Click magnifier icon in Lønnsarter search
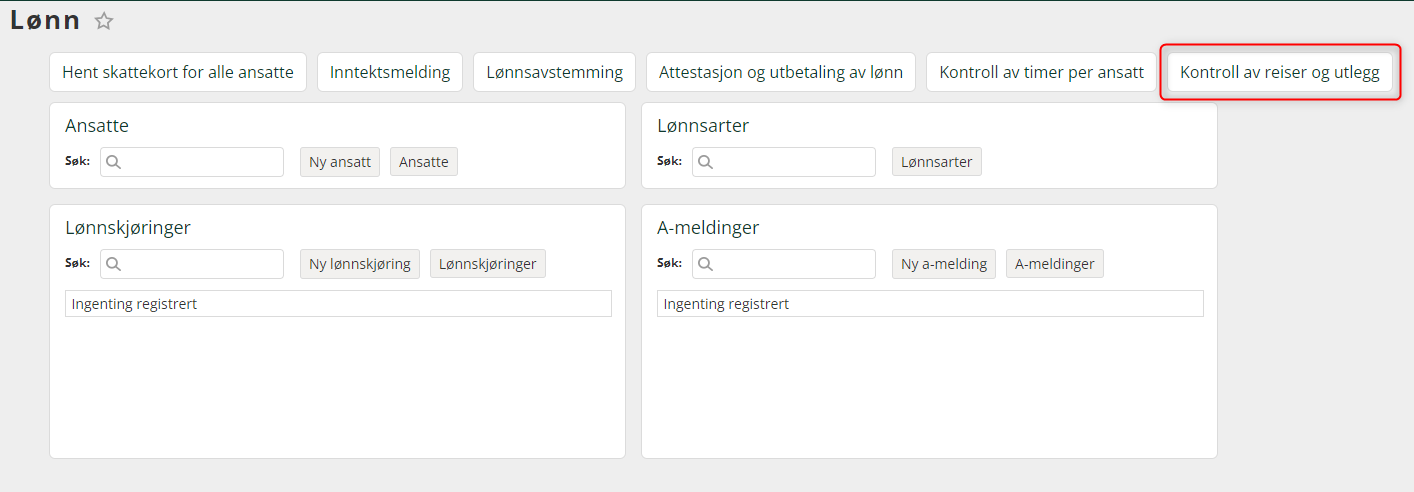The image size is (1414, 492). pyautogui.click(x=705, y=162)
